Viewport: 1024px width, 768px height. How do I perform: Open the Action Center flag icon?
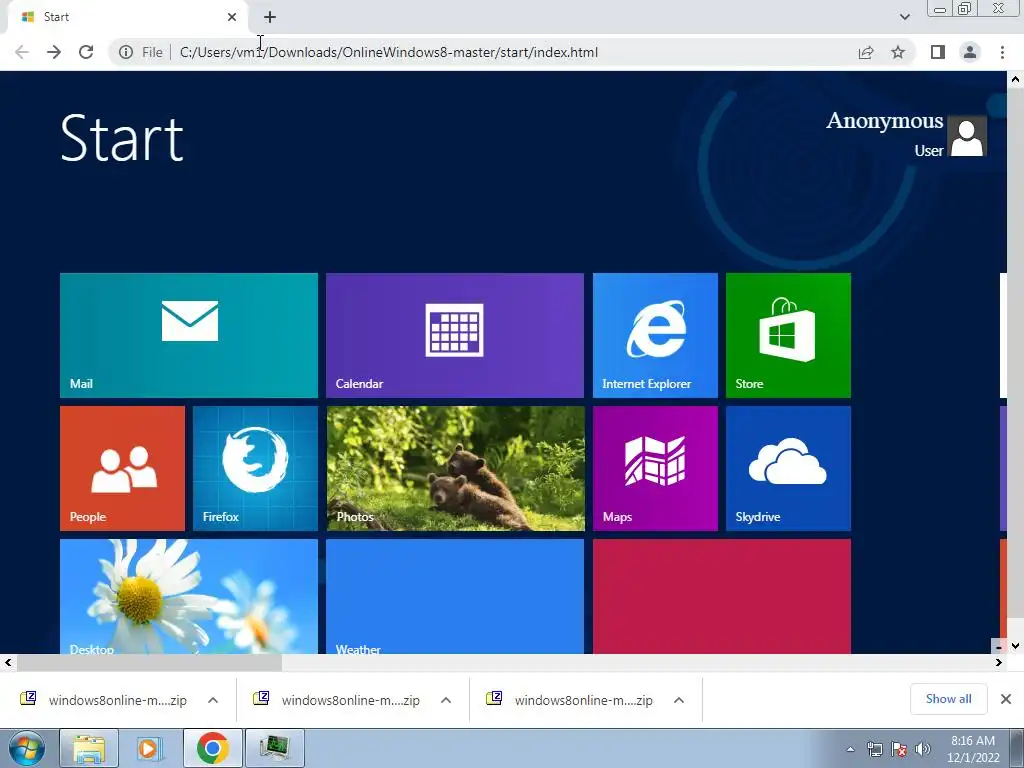coord(899,749)
